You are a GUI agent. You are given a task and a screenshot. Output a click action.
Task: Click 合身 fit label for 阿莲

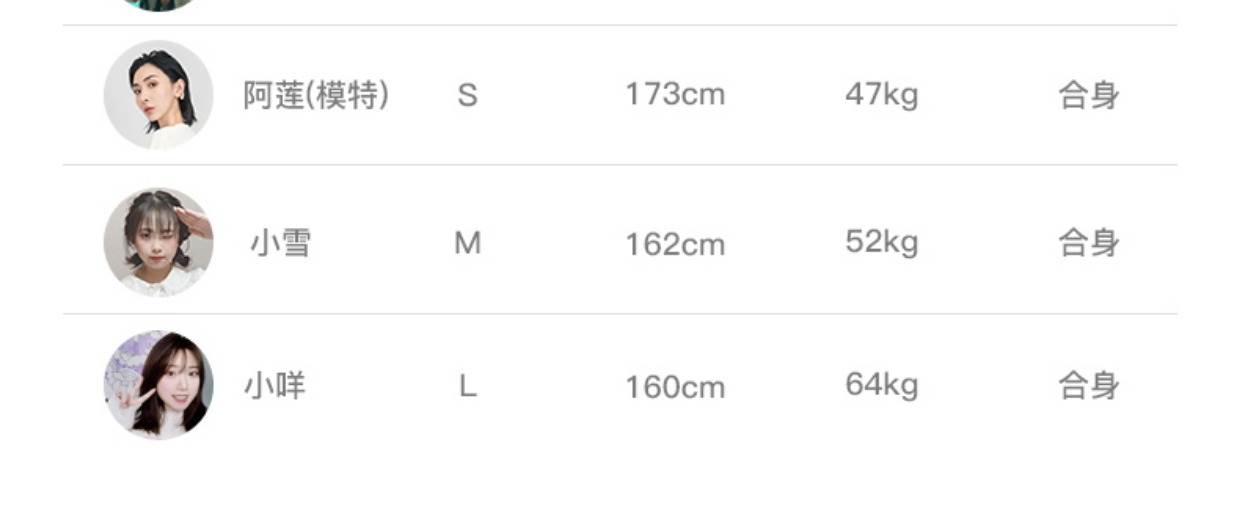coord(1089,96)
